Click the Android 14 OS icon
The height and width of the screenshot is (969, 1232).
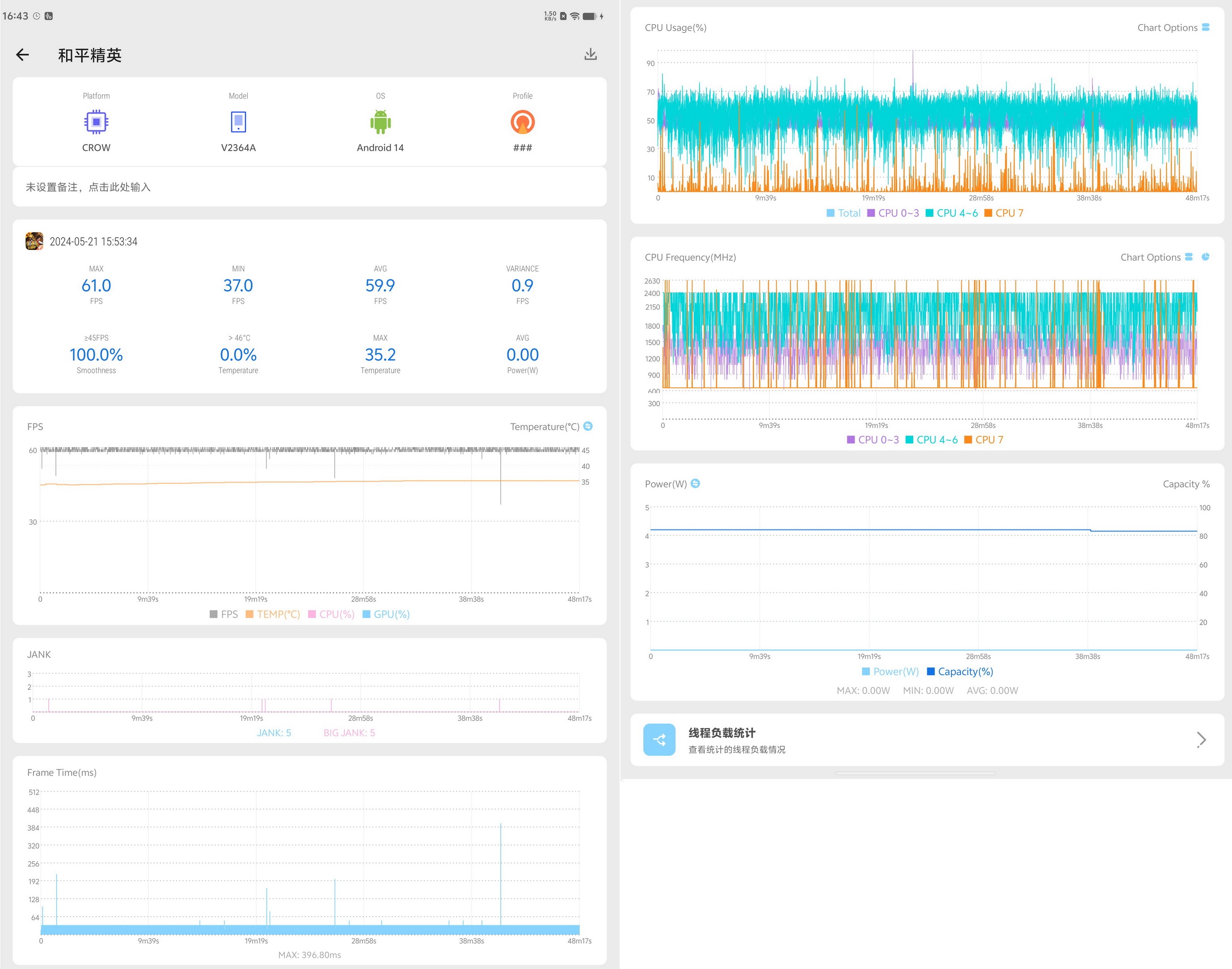pyautogui.click(x=380, y=122)
